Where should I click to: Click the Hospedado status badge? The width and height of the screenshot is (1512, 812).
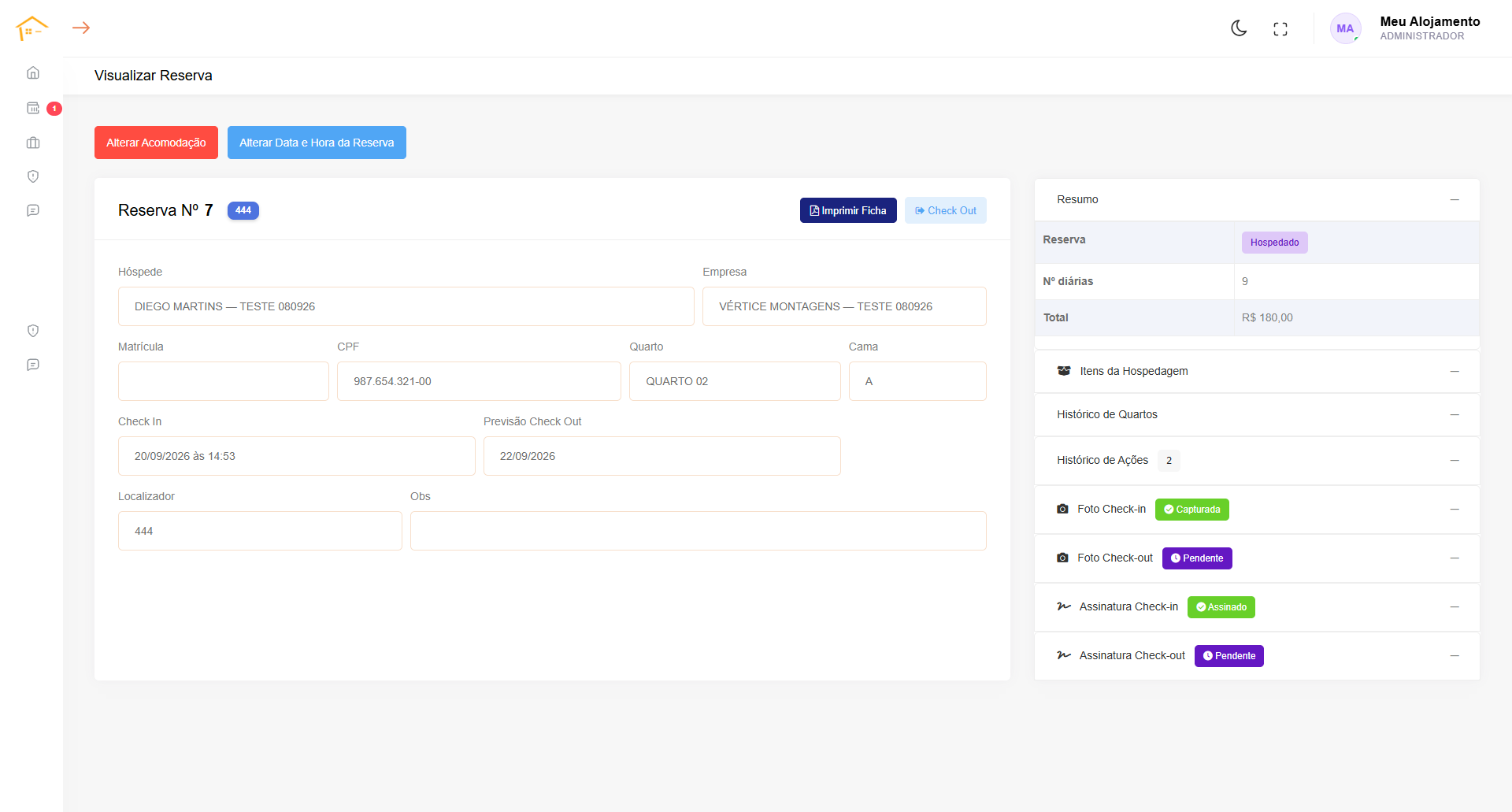(x=1274, y=243)
